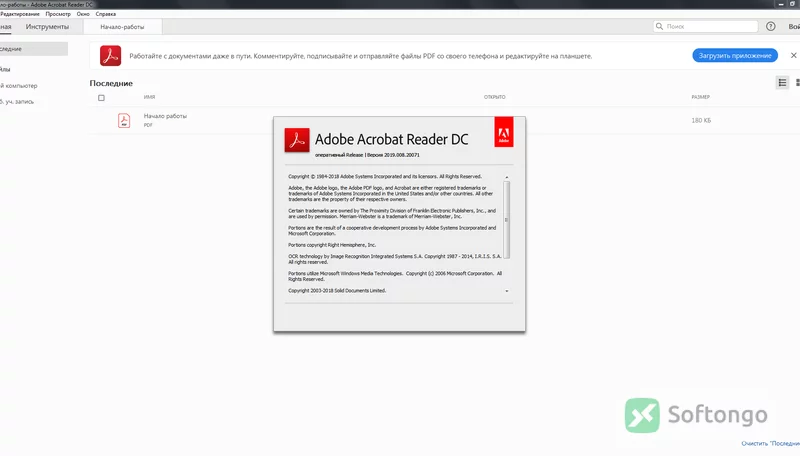Click the Последние section heading
Screen dimensions: 800x456
111,83
